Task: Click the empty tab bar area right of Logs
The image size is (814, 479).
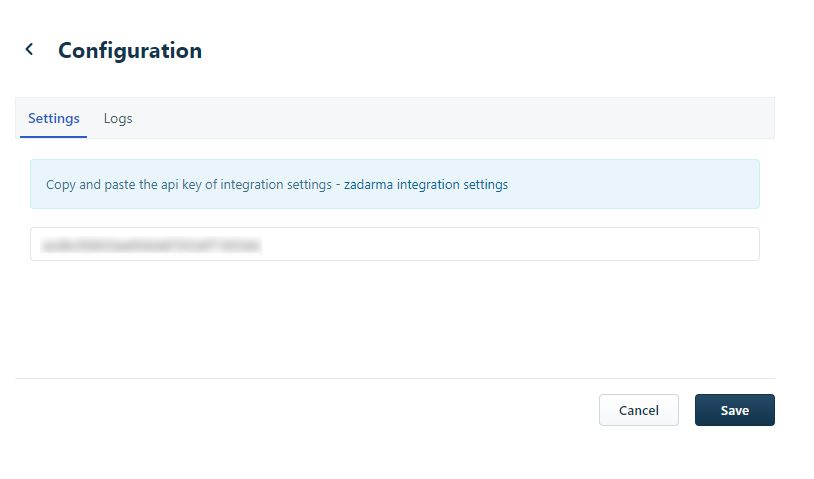Action: tap(450, 118)
